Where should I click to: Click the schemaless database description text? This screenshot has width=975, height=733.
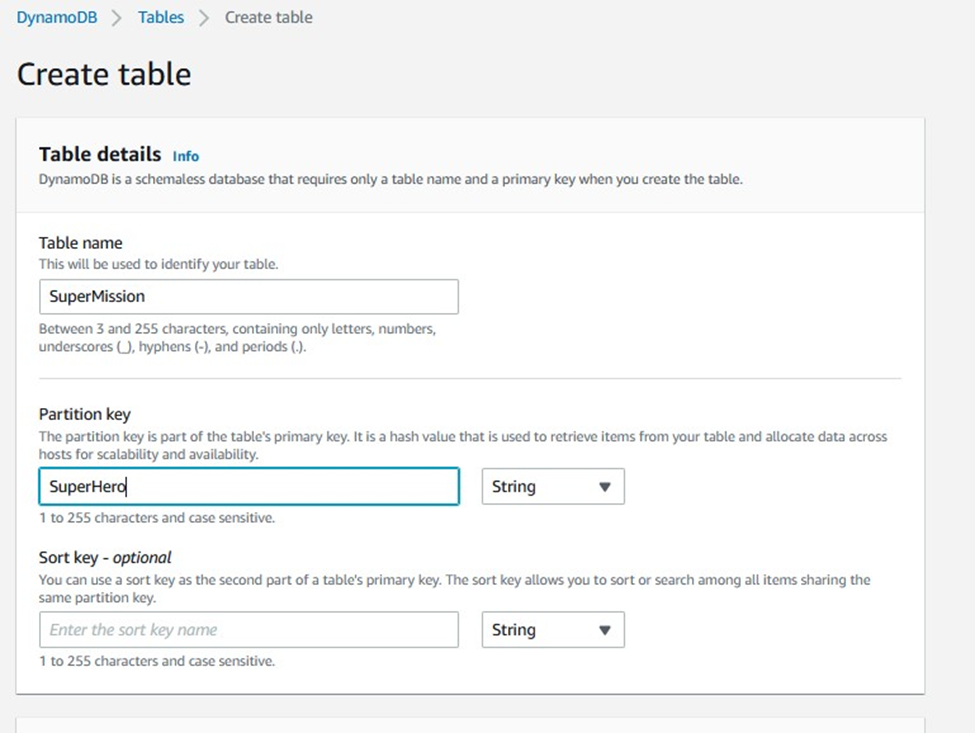[x=390, y=179]
